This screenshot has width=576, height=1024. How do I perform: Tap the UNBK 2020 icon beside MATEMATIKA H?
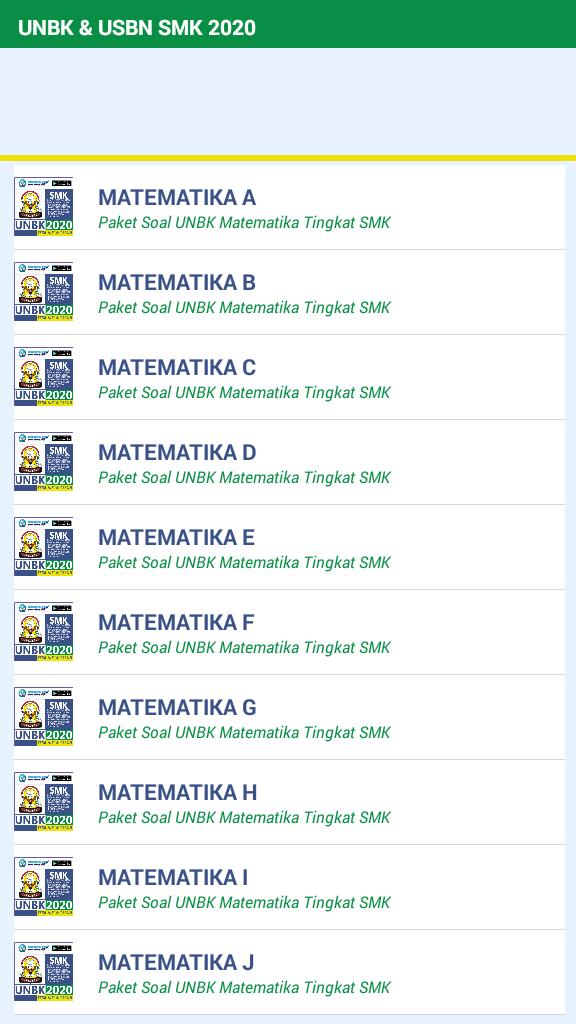(43, 801)
